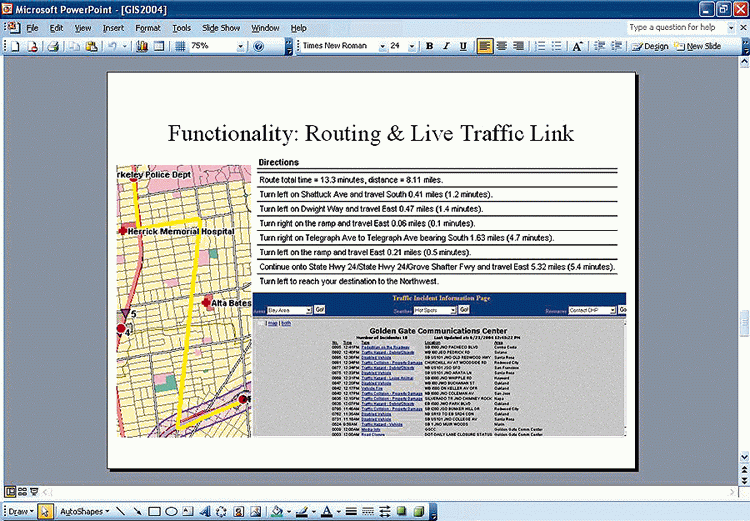Click the Fill Color paint bucket swatch

(277, 511)
